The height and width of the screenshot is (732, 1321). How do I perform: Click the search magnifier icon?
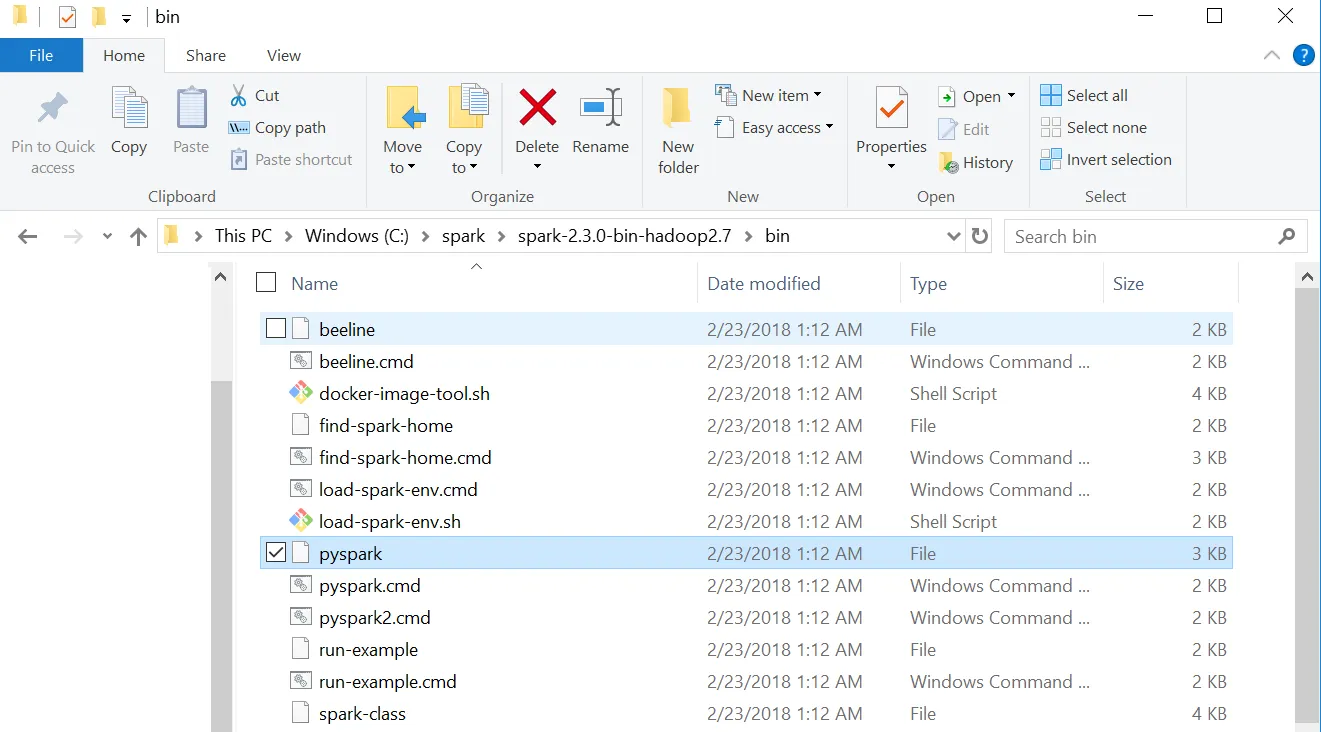(x=1287, y=237)
